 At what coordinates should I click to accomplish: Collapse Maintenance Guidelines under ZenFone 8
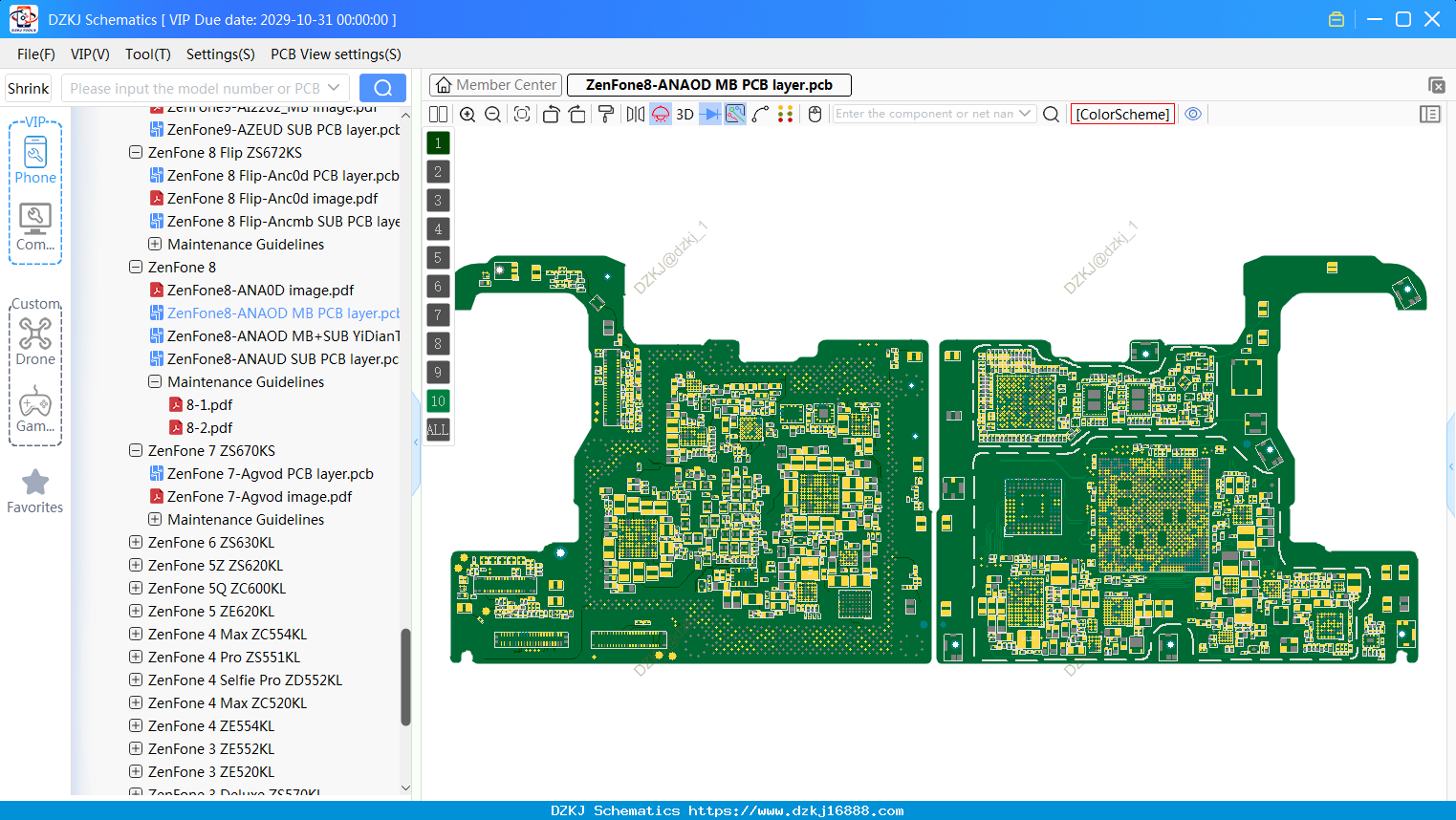click(x=155, y=381)
